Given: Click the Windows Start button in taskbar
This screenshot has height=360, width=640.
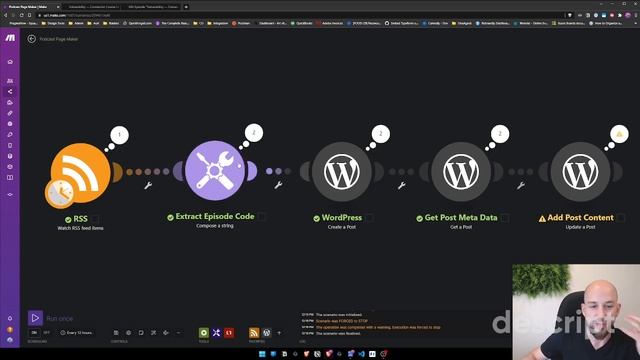Looking at the screenshot, I should [x=262, y=354].
